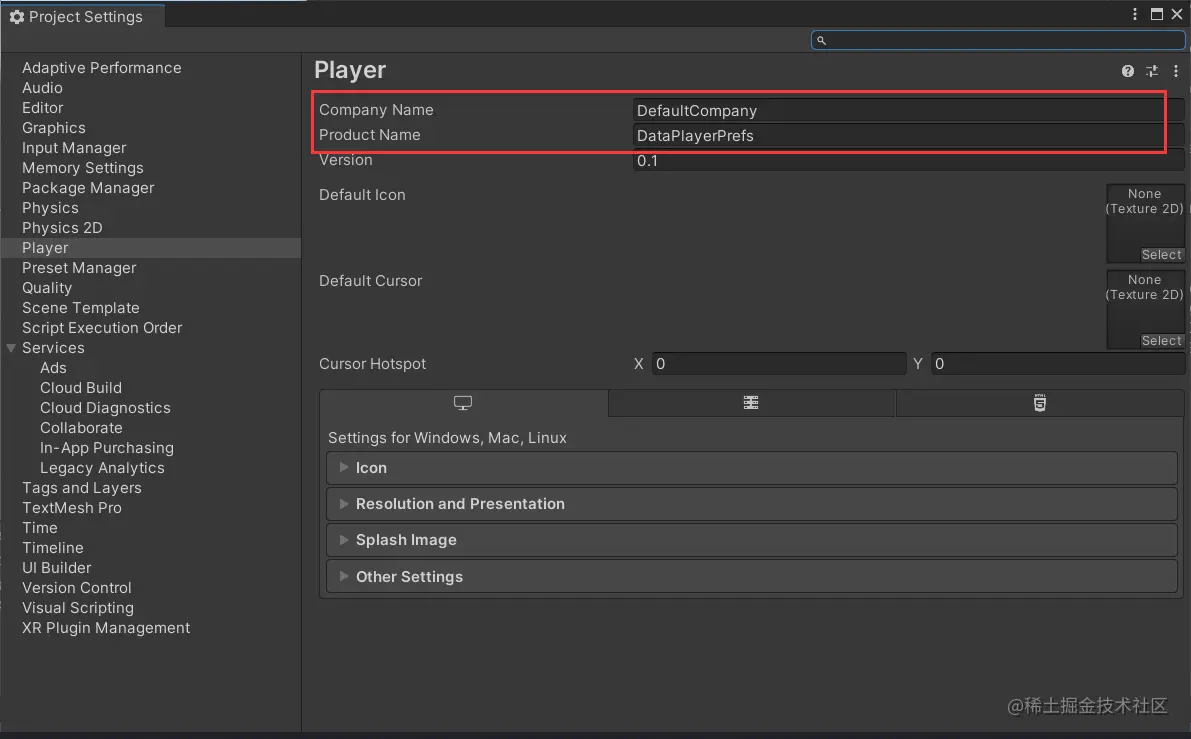Open Script Execution Order settings
Image resolution: width=1191 pixels, height=739 pixels.
pos(103,328)
